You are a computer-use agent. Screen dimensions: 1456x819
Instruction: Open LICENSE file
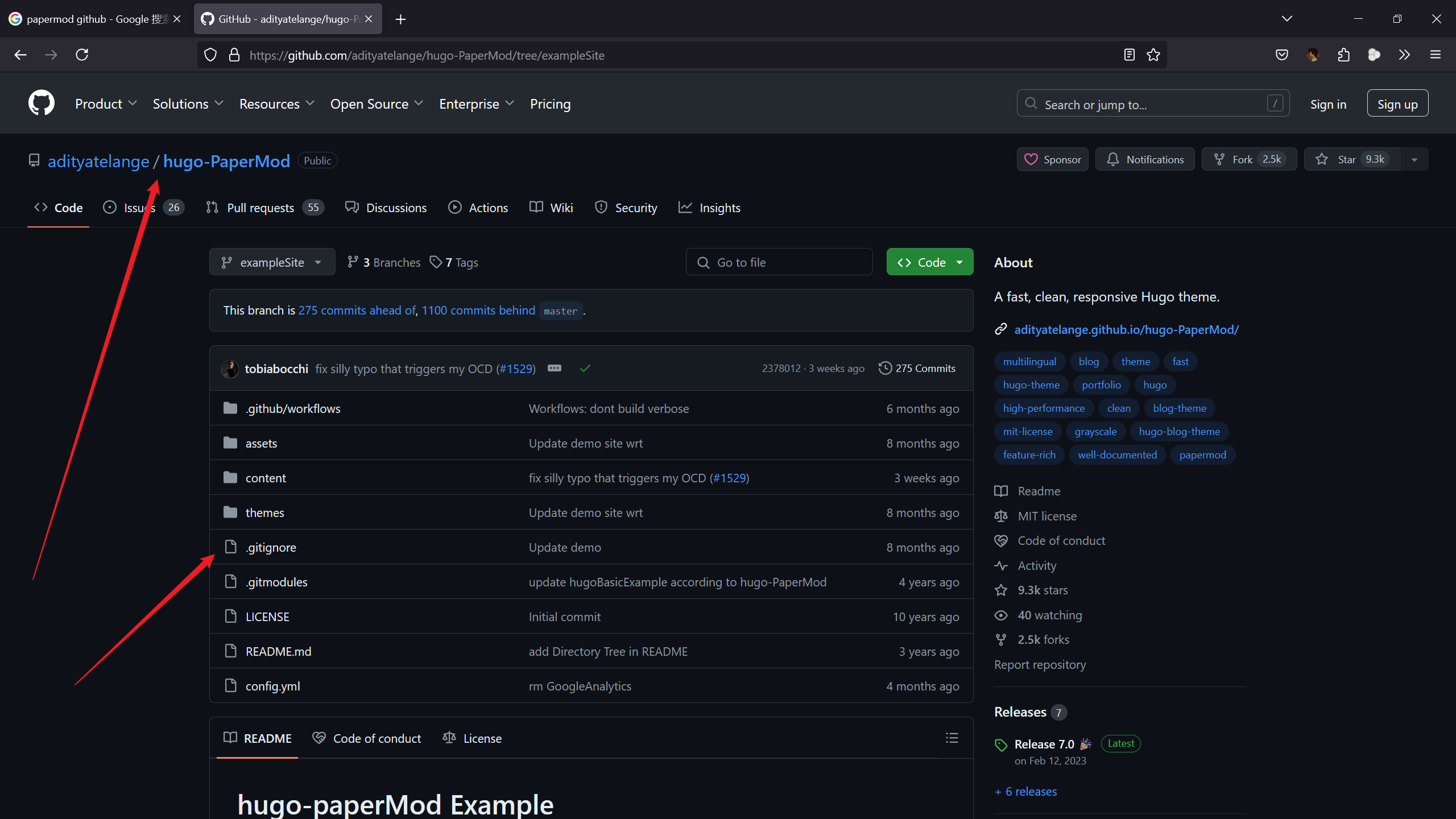tap(267, 617)
